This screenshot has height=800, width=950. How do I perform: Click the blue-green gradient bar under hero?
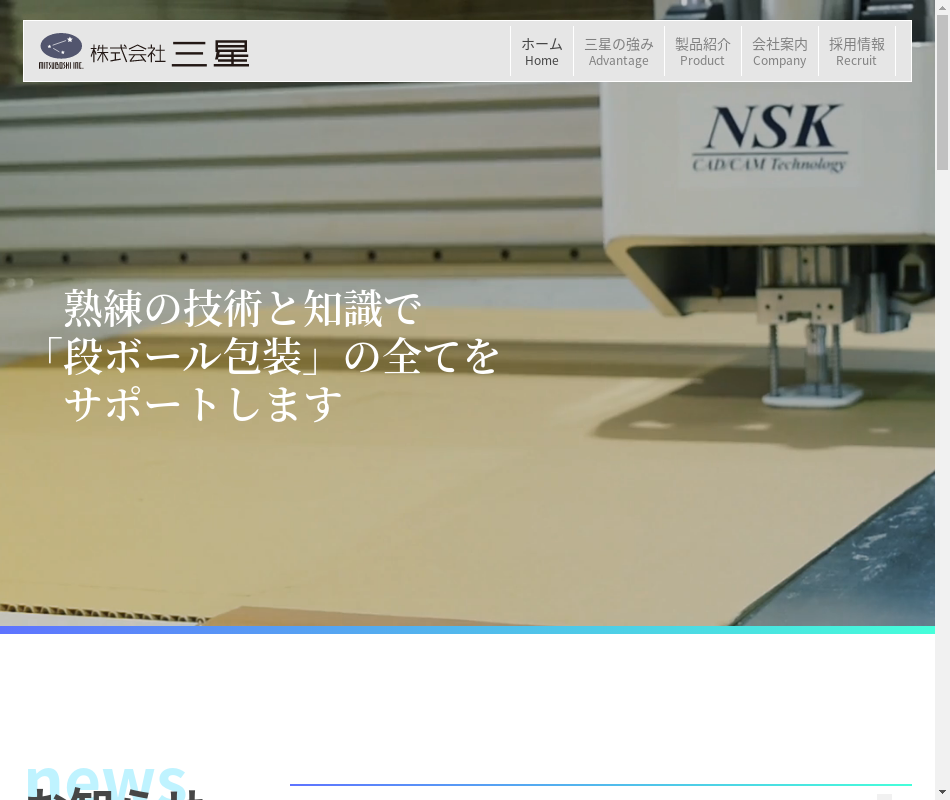467,630
